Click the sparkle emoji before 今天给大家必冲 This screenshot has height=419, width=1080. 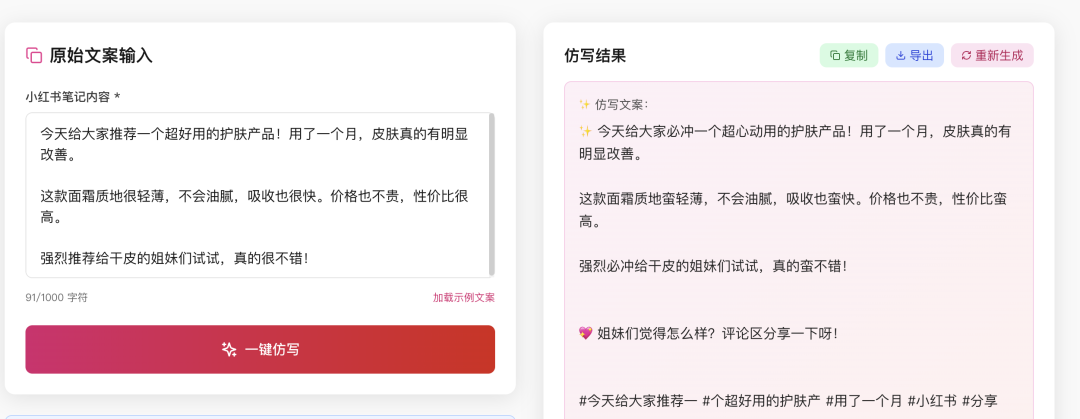pos(586,131)
